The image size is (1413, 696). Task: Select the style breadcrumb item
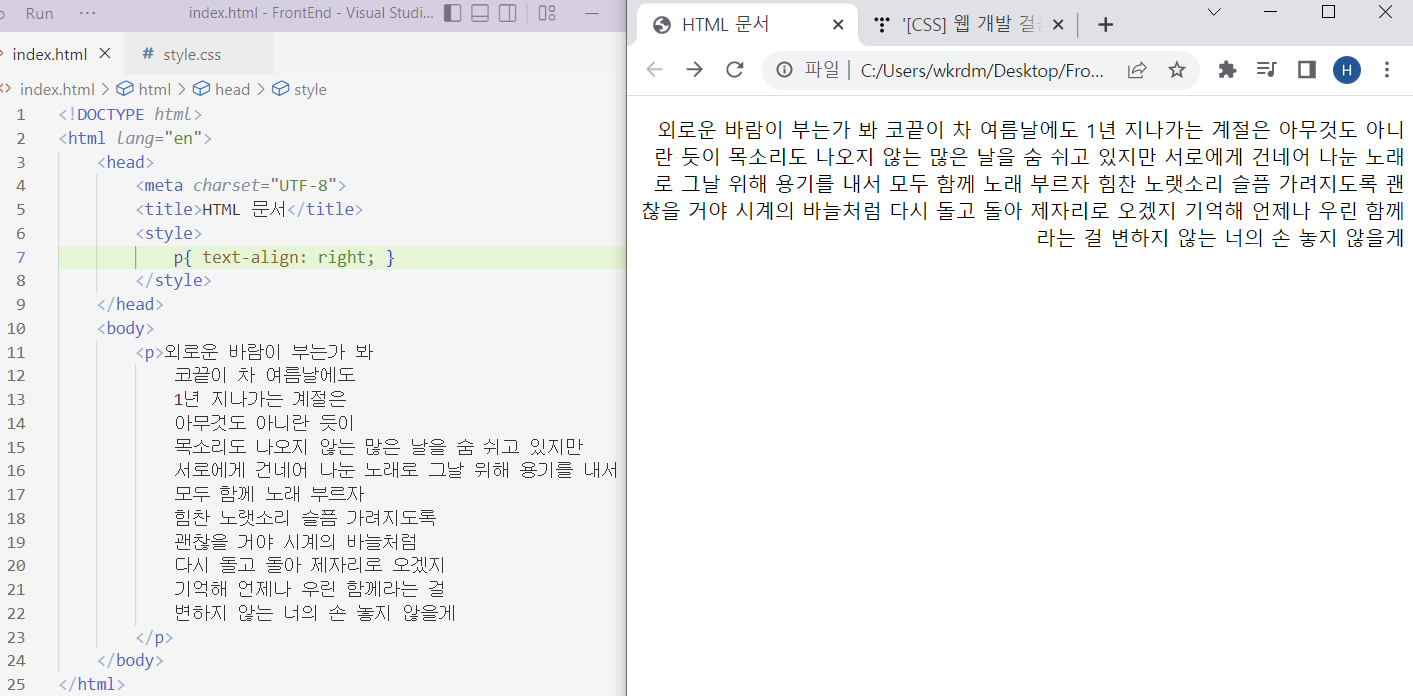click(x=300, y=89)
